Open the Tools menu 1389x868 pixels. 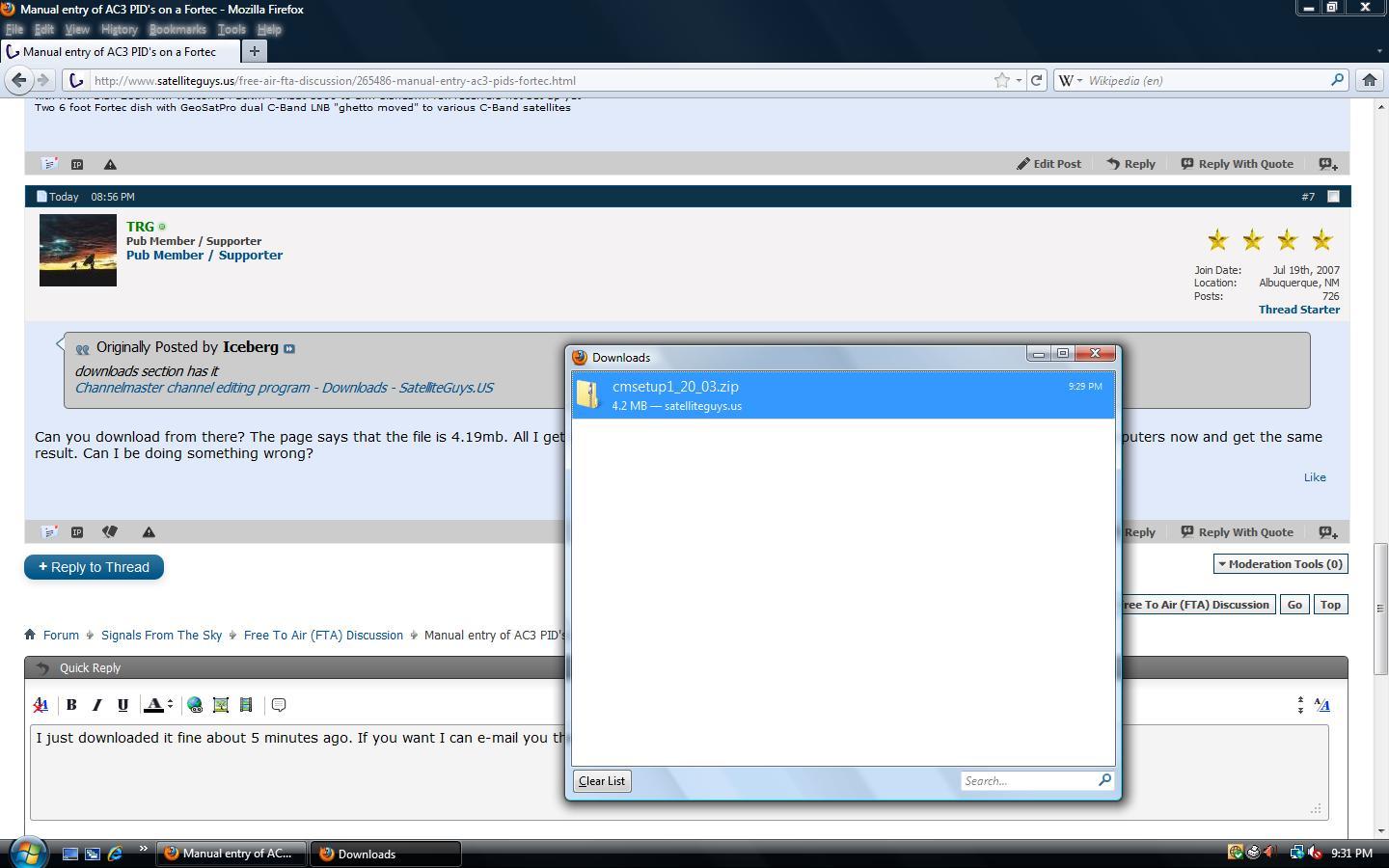pyautogui.click(x=231, y=29)
